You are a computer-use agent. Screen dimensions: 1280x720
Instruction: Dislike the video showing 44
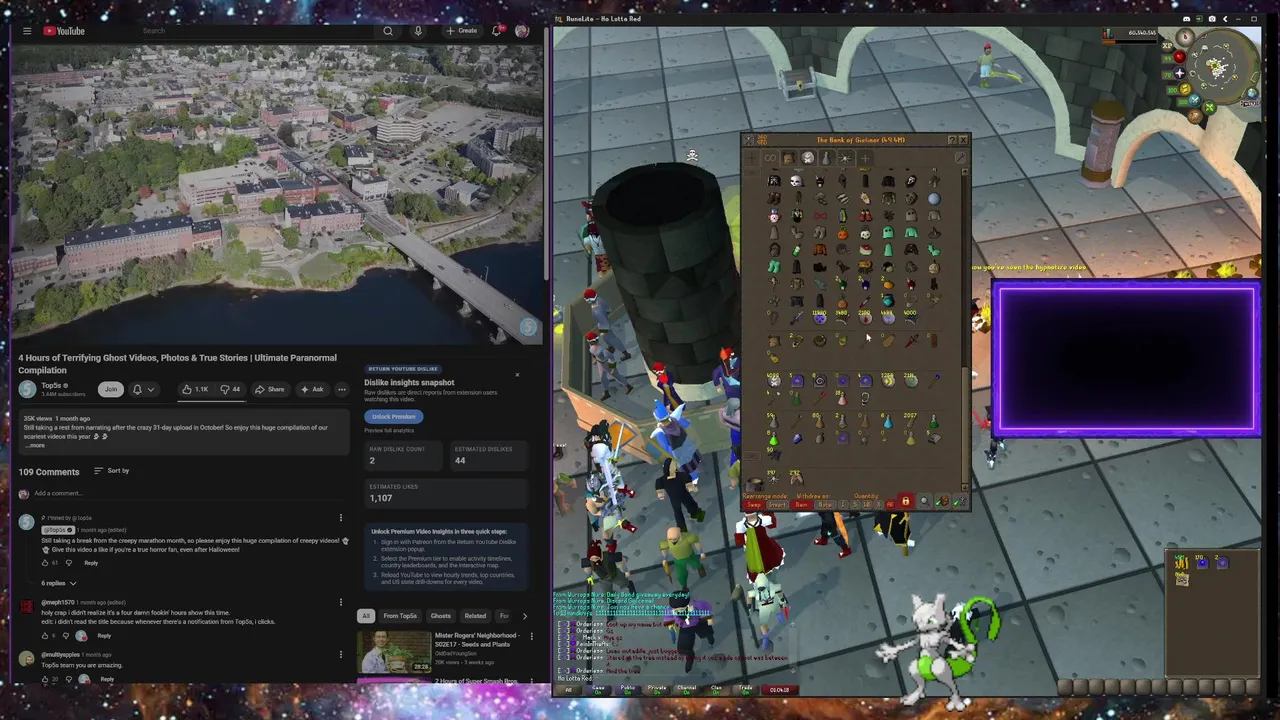pyautogui.click(x=230, y=389)
